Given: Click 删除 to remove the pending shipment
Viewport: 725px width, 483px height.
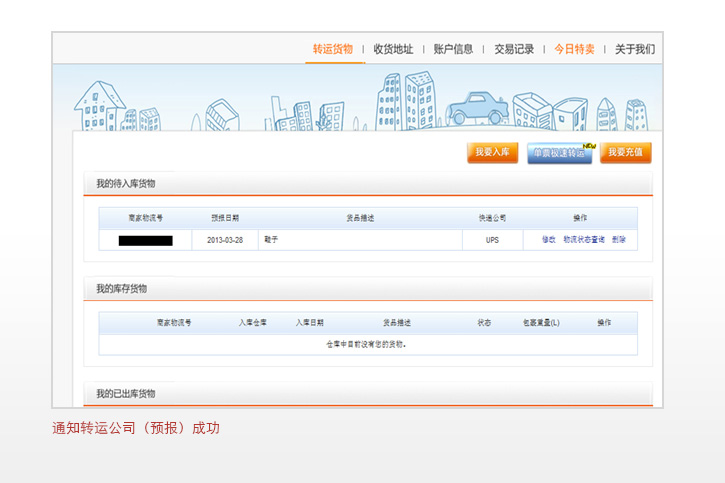Looking at the screenshot, I should 619,240.
